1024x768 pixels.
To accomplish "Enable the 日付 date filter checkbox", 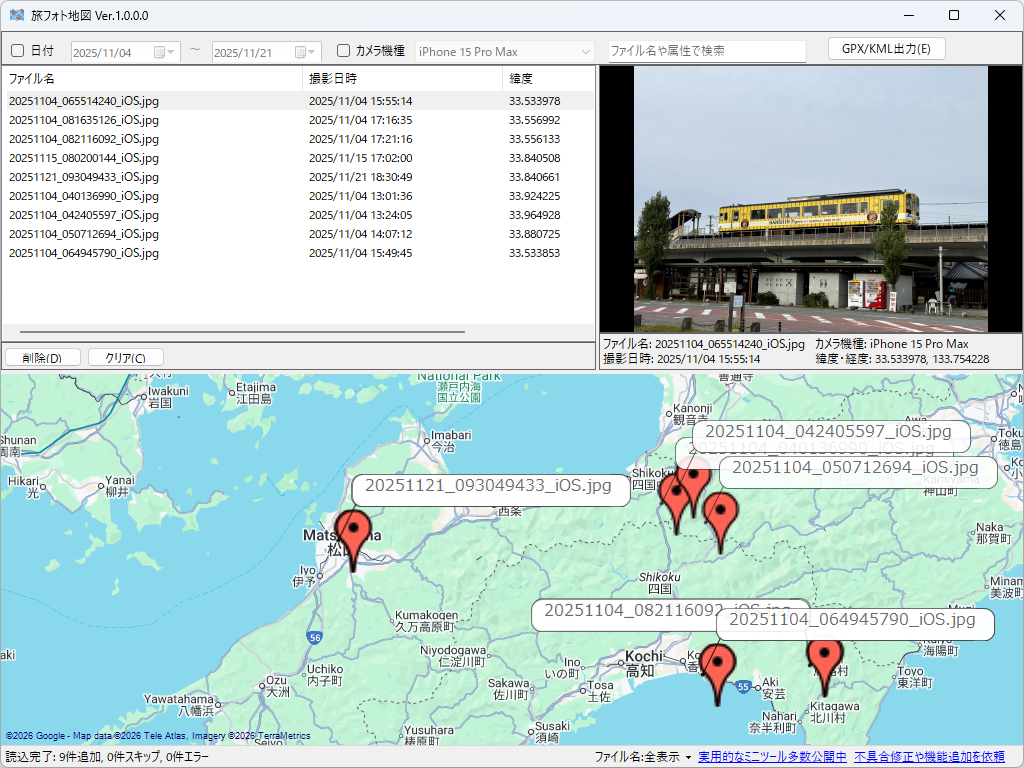I will pos(17,51).
